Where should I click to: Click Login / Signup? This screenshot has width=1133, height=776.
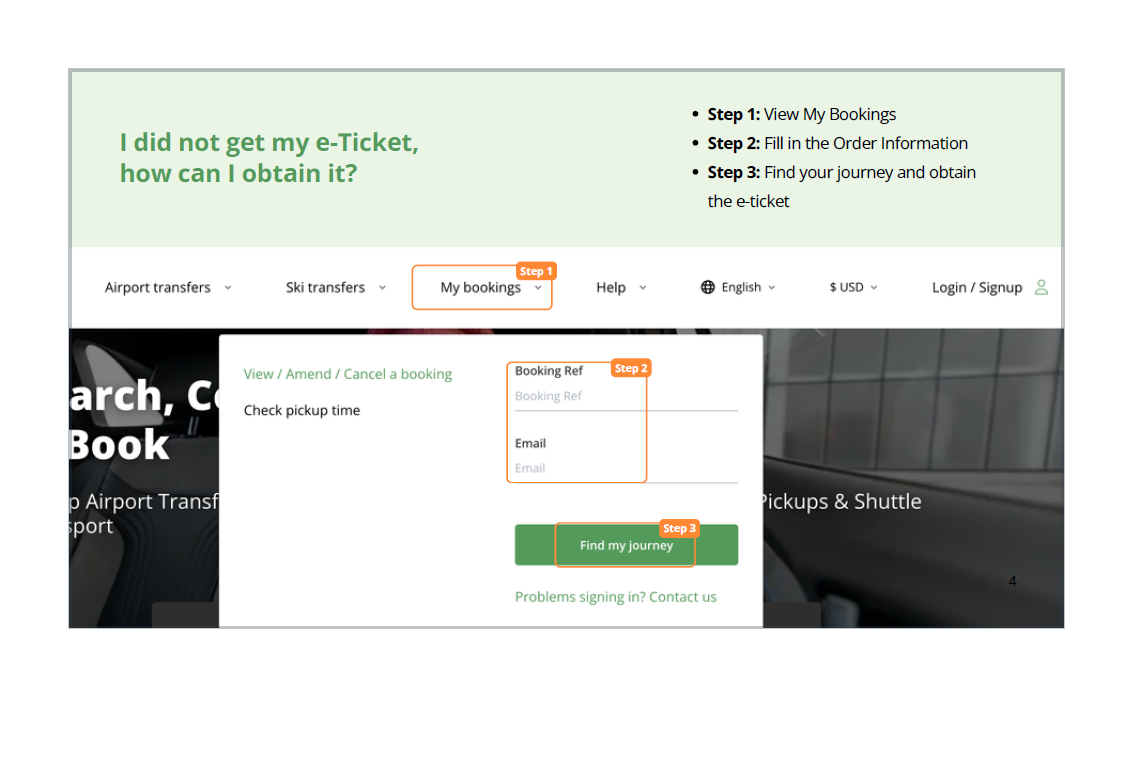[x=977, y=287]
